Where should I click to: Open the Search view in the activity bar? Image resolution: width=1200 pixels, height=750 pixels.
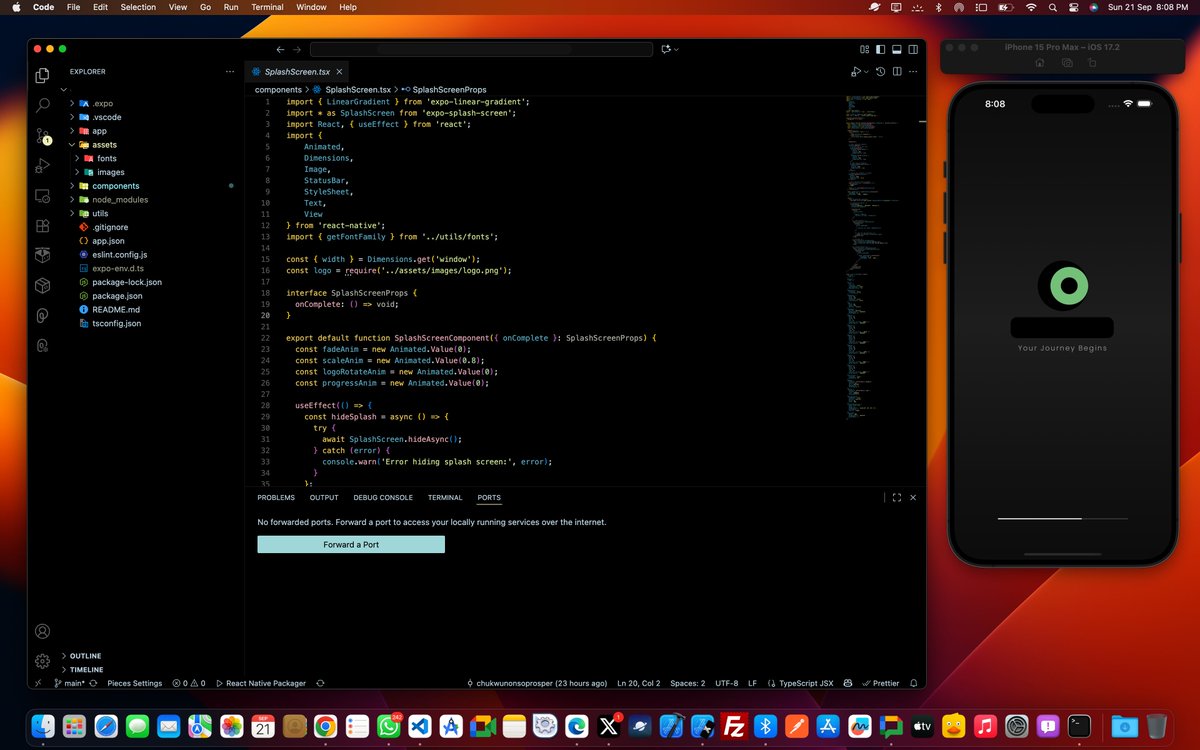click(x=42, y=104)
